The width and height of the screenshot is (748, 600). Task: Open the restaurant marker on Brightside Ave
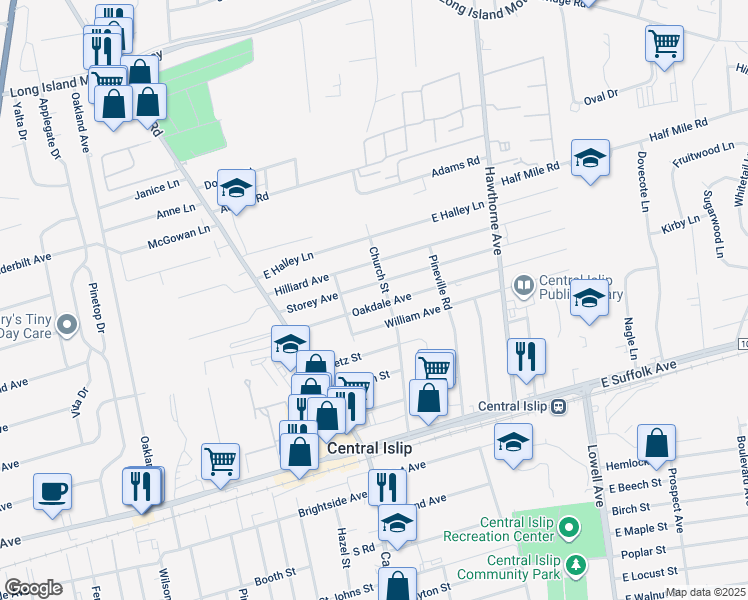click(x=387, y=487)
